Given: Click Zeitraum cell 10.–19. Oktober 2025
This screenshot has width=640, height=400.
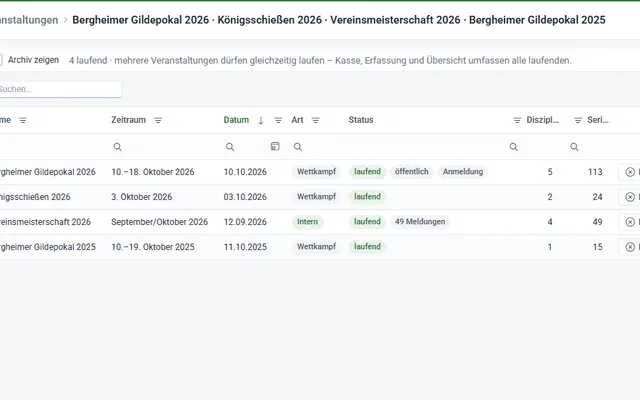Looking at the screenshot, I should [153, 247].
